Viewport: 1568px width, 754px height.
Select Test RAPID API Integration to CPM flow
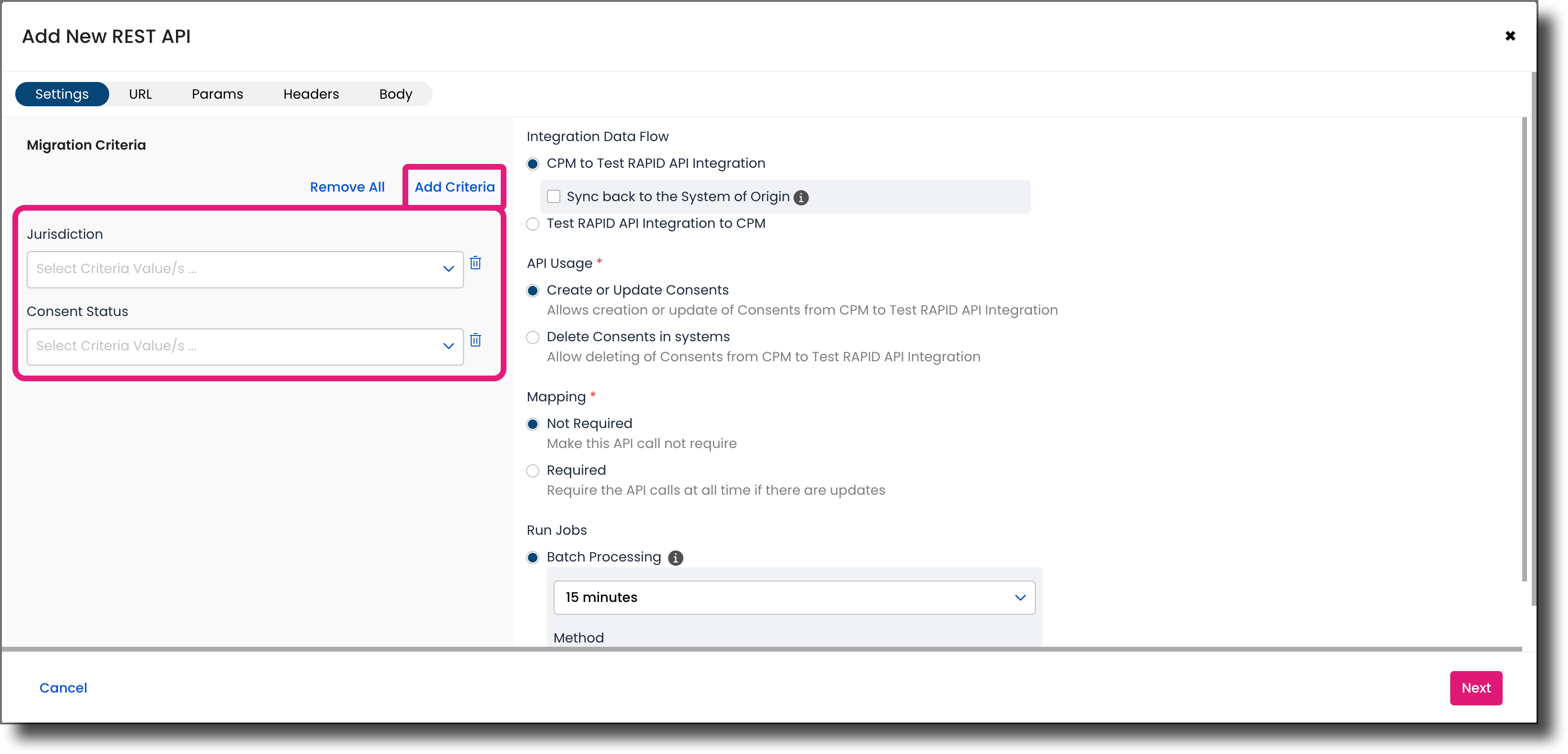coord(533,224)
